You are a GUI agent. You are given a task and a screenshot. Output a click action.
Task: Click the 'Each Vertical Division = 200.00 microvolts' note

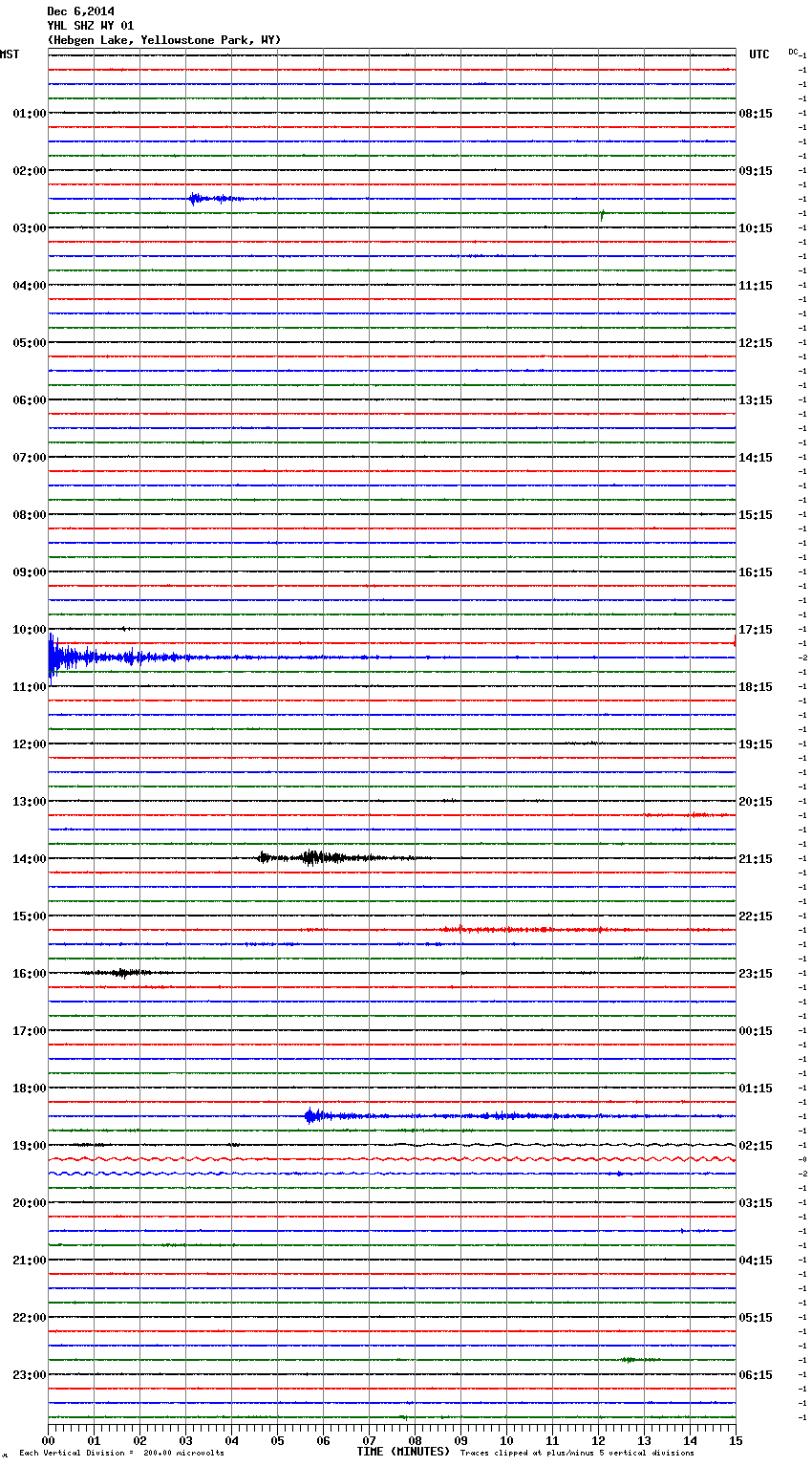(x=121, y=1454)
